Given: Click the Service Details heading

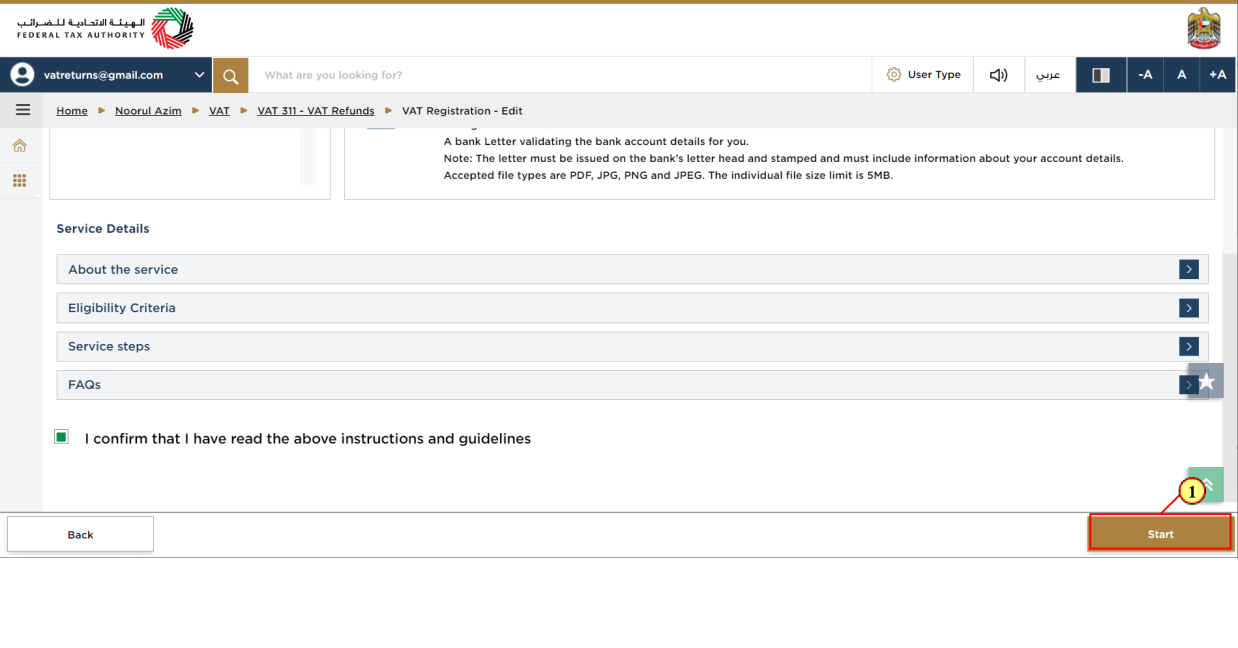Looking at the screenshot, I should [x=103, y=229].
